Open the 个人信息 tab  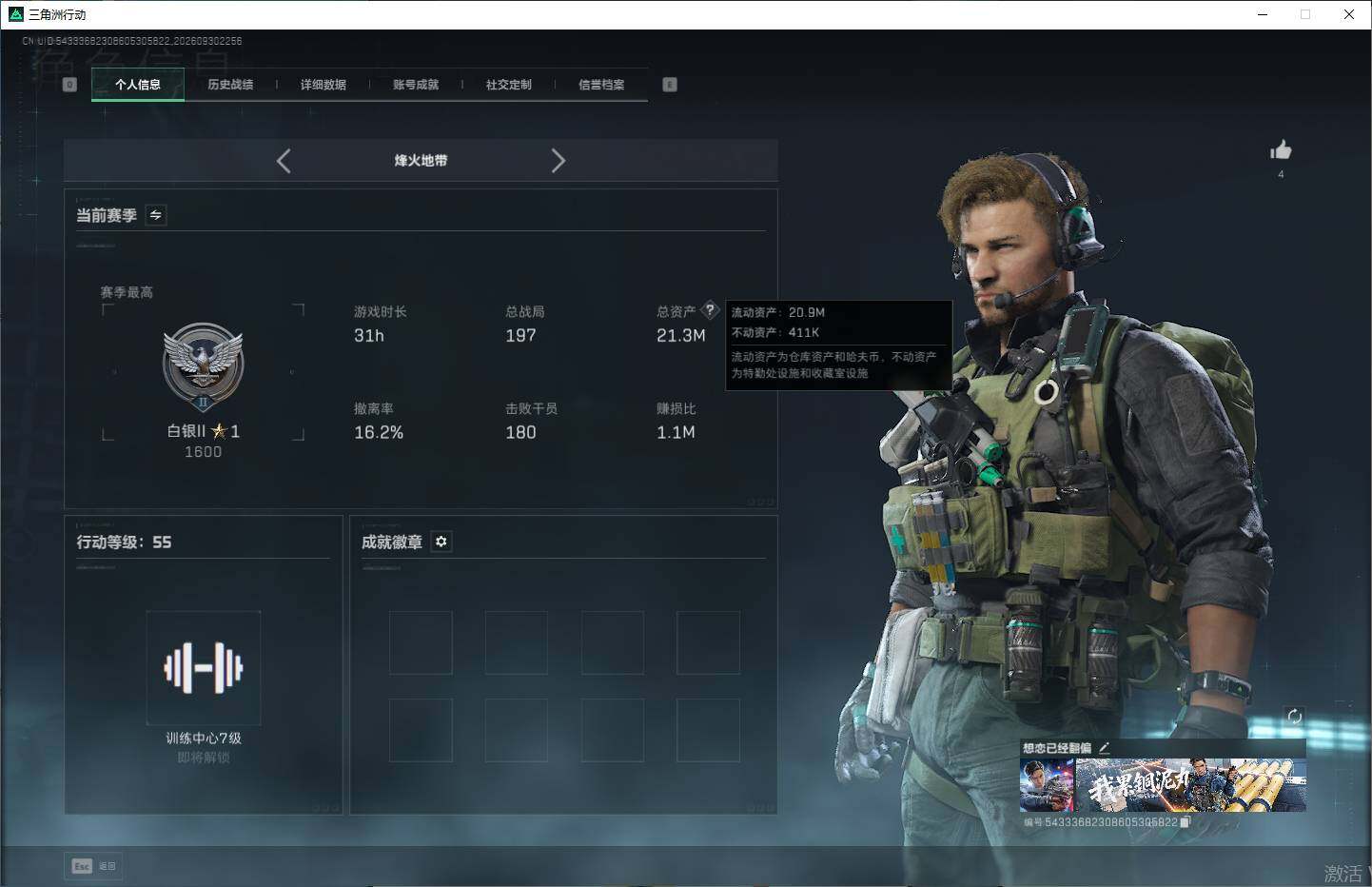pos(138,85)
